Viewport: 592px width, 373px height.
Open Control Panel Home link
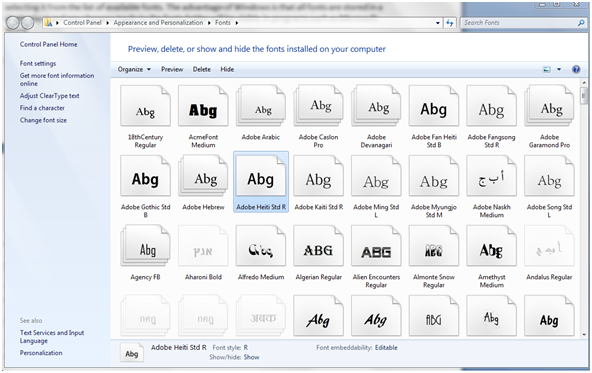click(48, 44)
